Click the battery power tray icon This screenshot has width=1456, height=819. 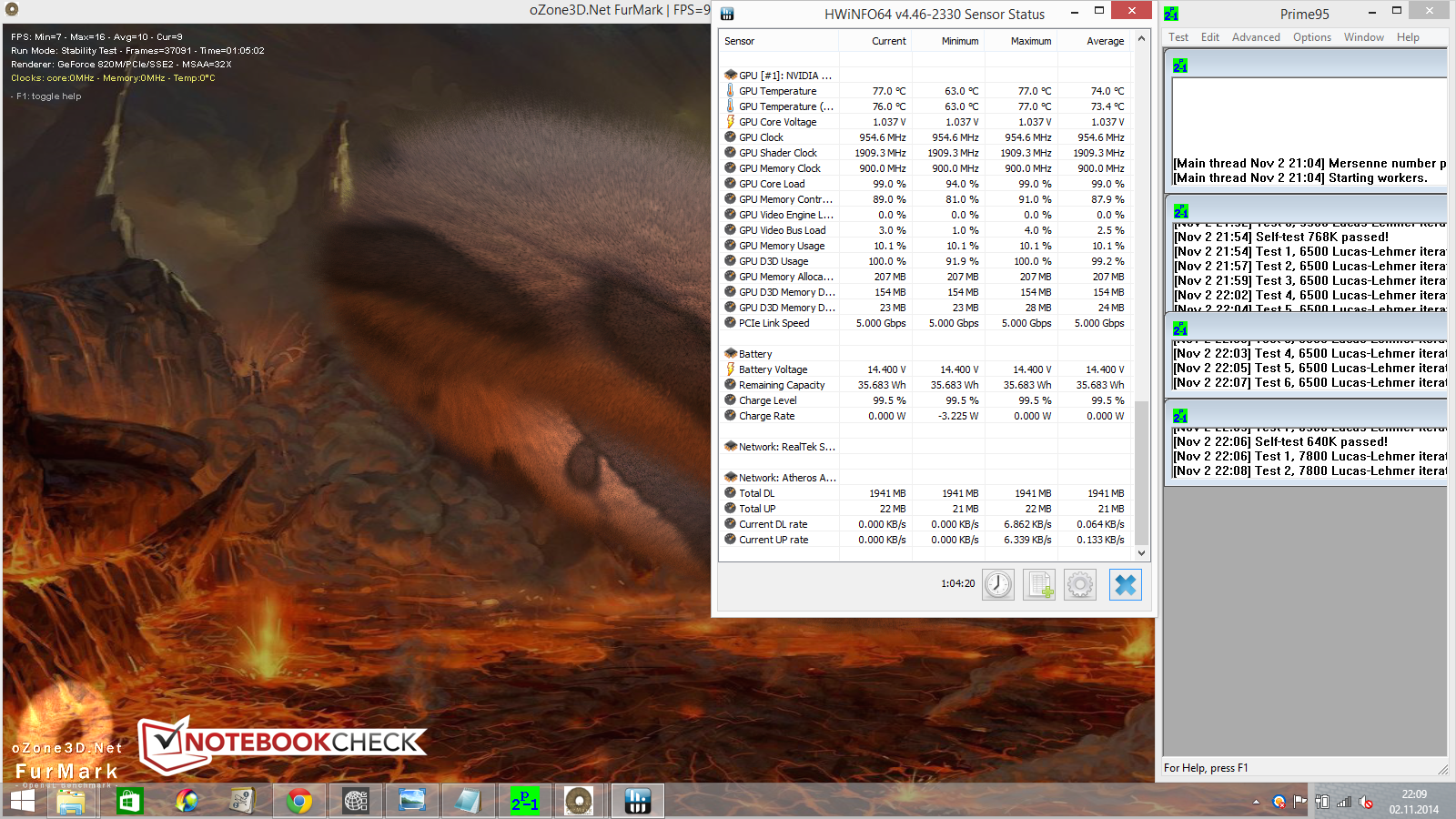(1322, 802)
